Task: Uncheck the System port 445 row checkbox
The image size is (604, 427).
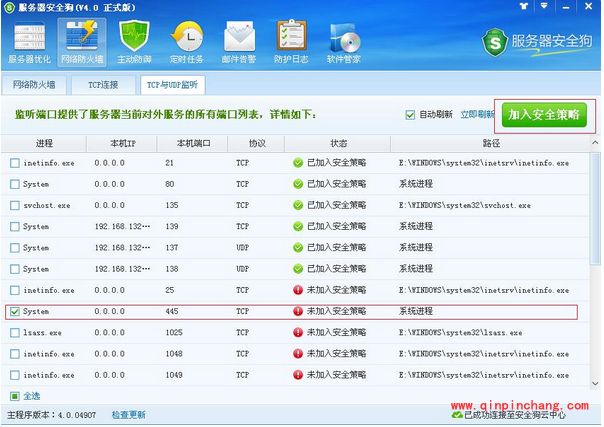Action: click(14, 312)
